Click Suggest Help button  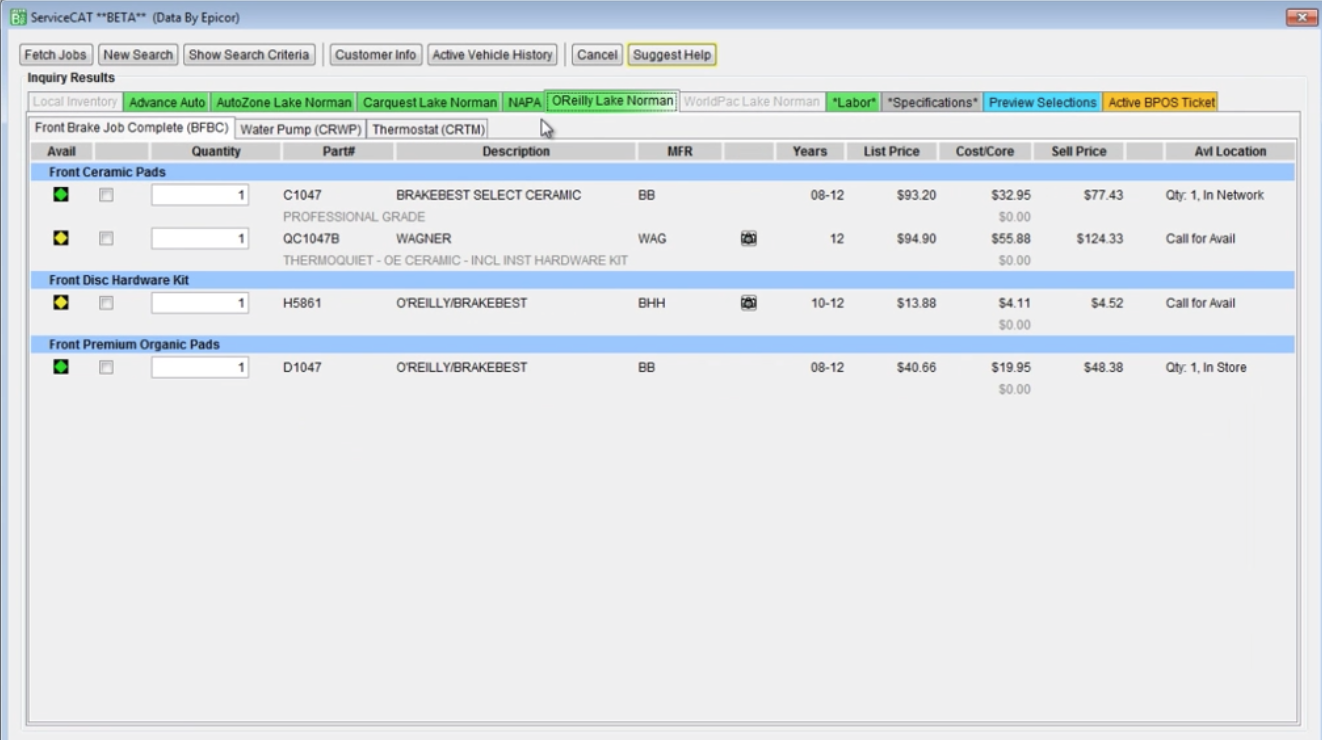point(672,55)
